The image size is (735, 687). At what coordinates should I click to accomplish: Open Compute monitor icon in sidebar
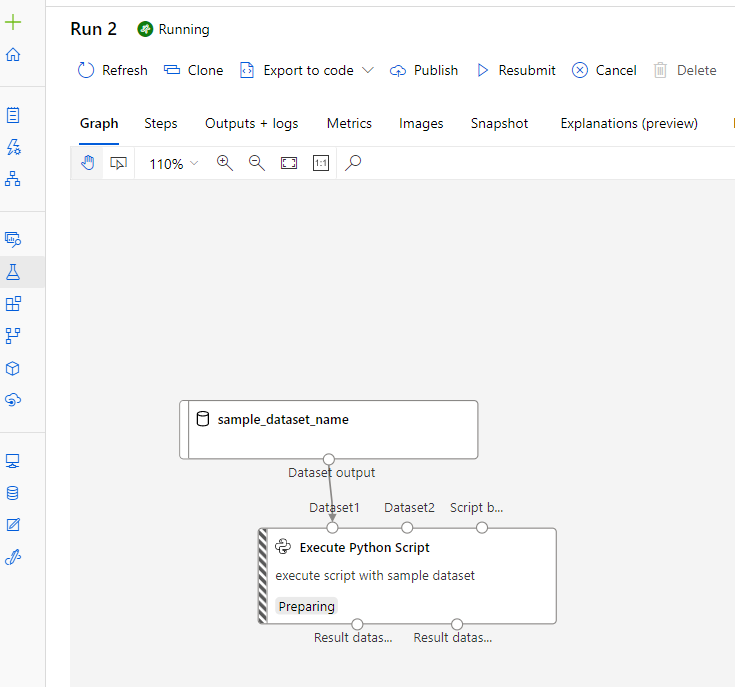coord(13,461)
